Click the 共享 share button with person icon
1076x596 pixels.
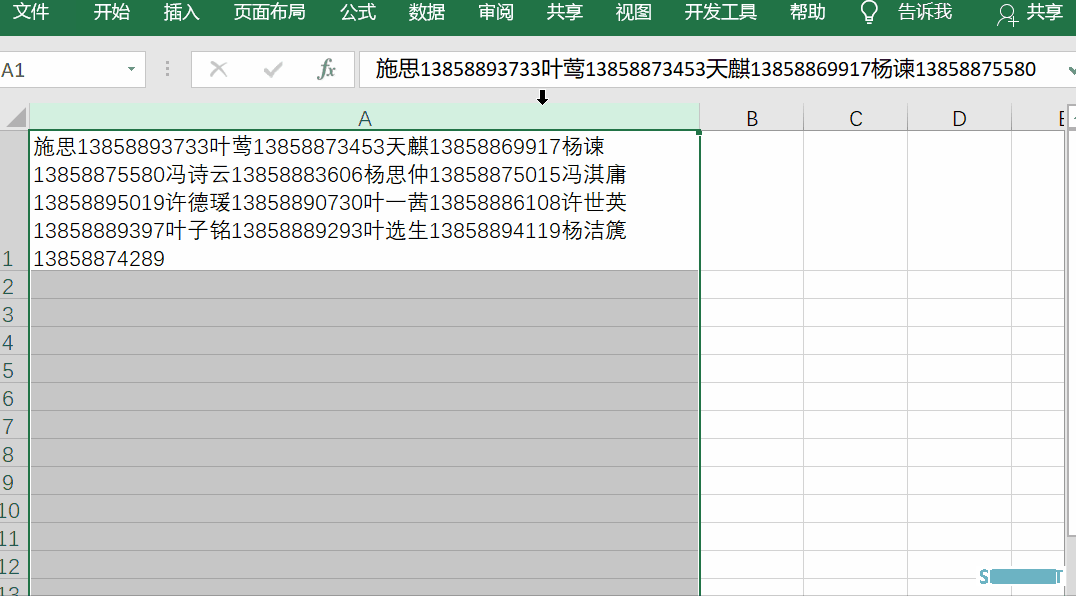1030,13
